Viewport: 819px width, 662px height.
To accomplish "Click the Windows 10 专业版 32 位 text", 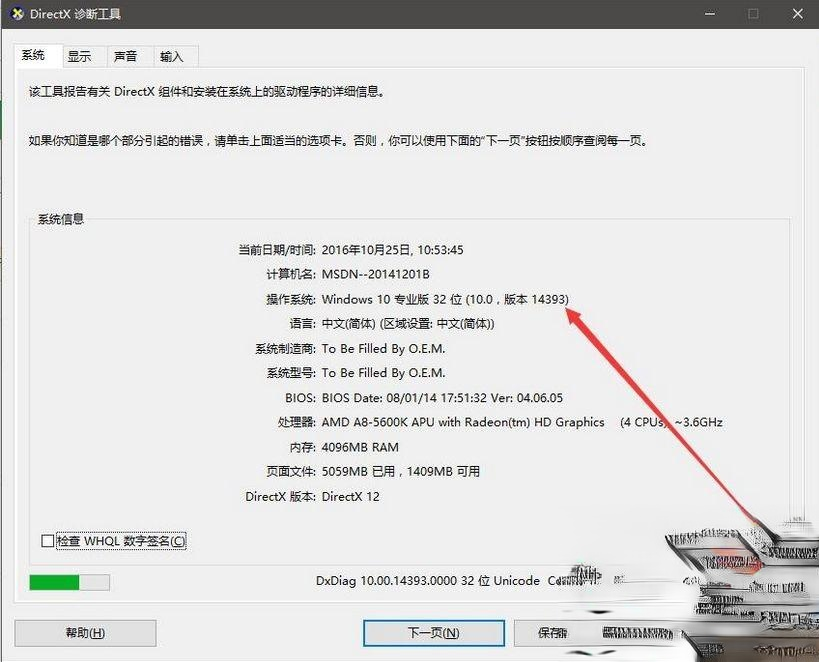I will click(392, 299).
